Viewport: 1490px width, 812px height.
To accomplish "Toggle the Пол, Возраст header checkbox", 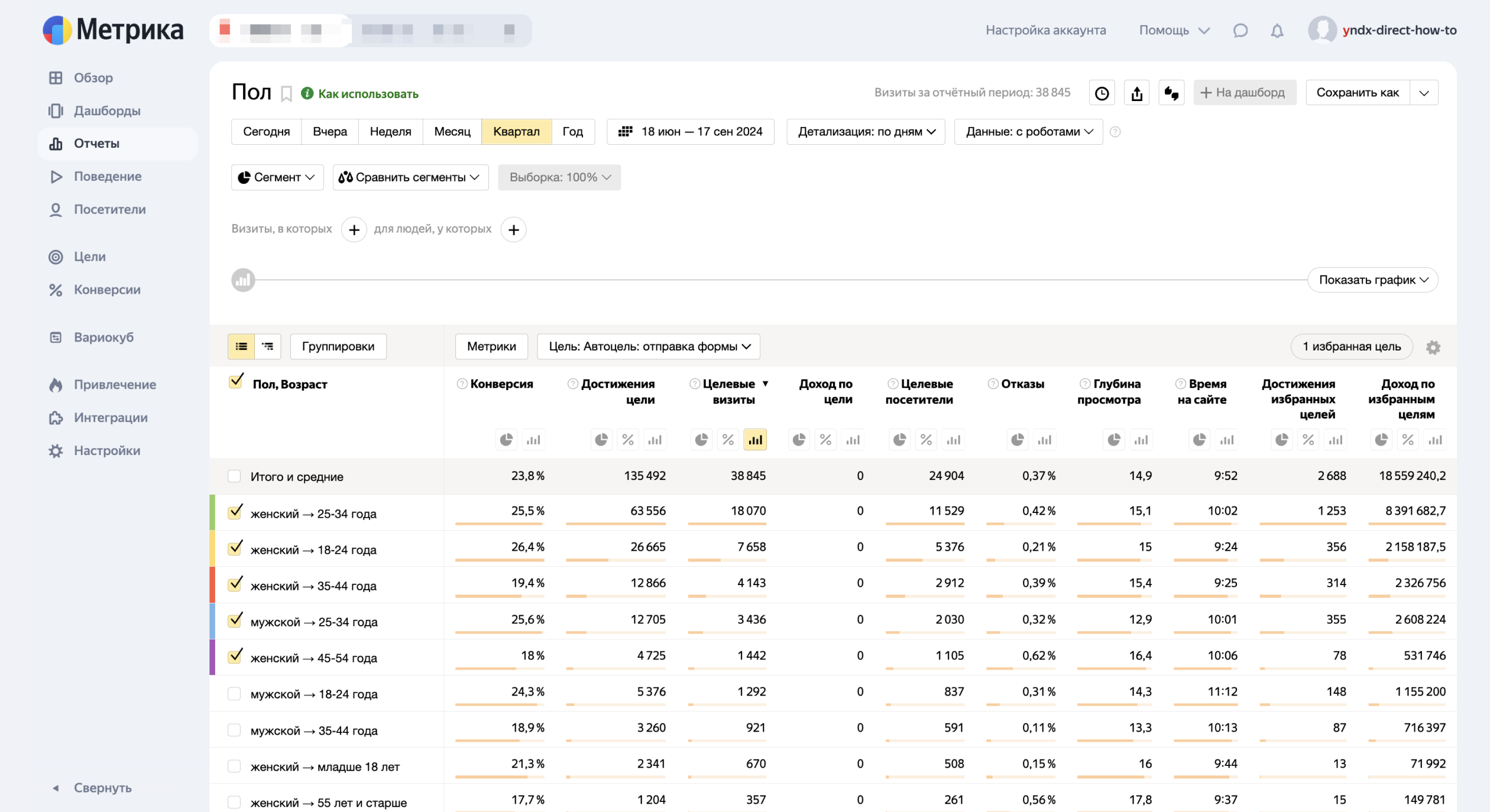I will tap(235, 382).
